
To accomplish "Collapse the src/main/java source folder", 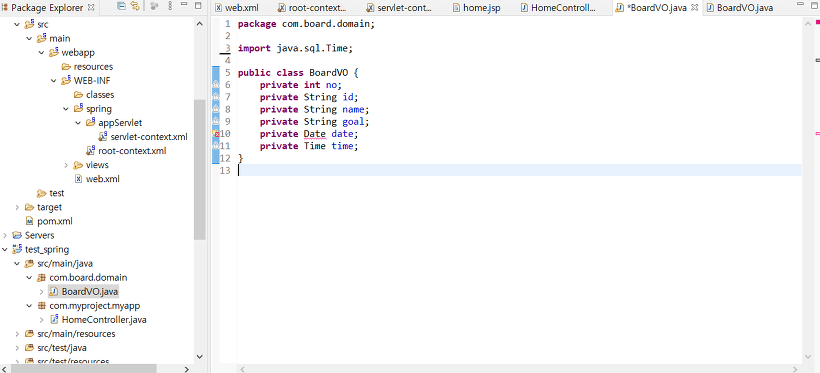I will click(16, 264).
